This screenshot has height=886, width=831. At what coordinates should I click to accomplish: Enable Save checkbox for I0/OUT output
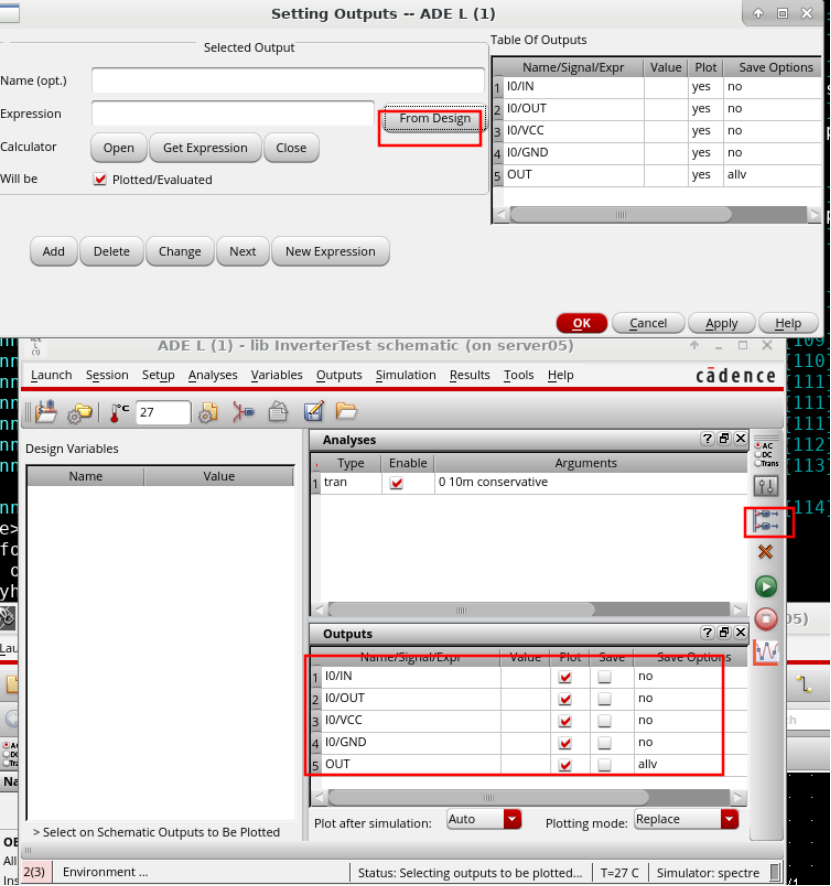click(x=604, y=699)
